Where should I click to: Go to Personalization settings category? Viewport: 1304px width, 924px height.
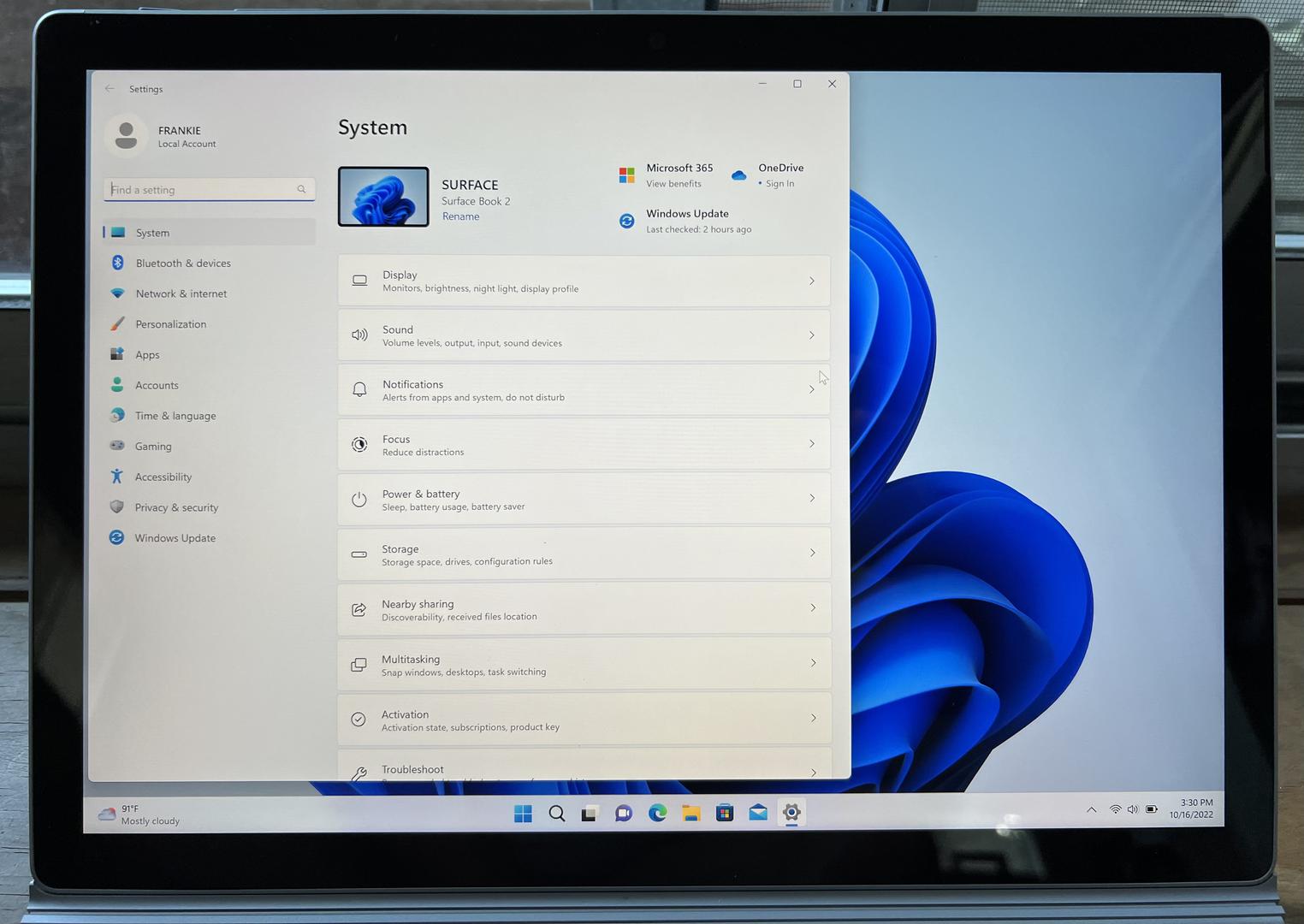pos(170,324)
